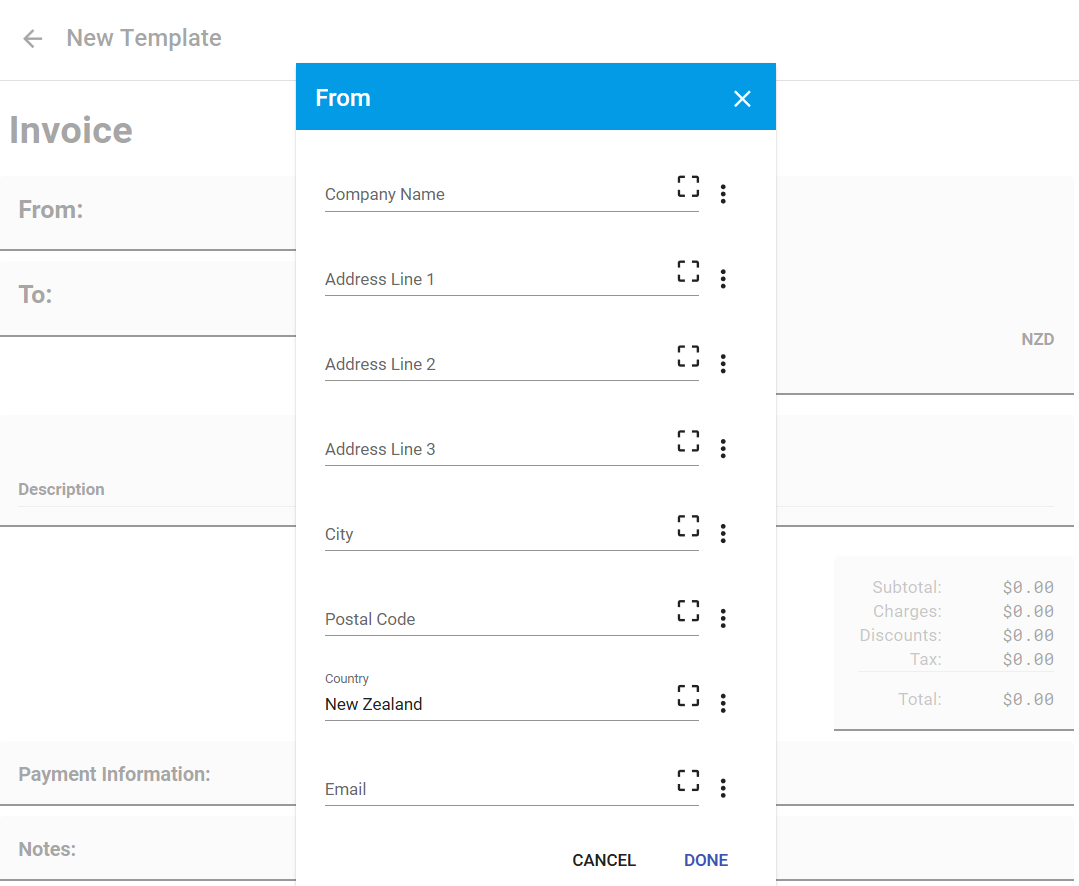The height and width of the screenshot is (886, 1079).
Task: Focus the Company Name input field
Action: click(497, 195)
